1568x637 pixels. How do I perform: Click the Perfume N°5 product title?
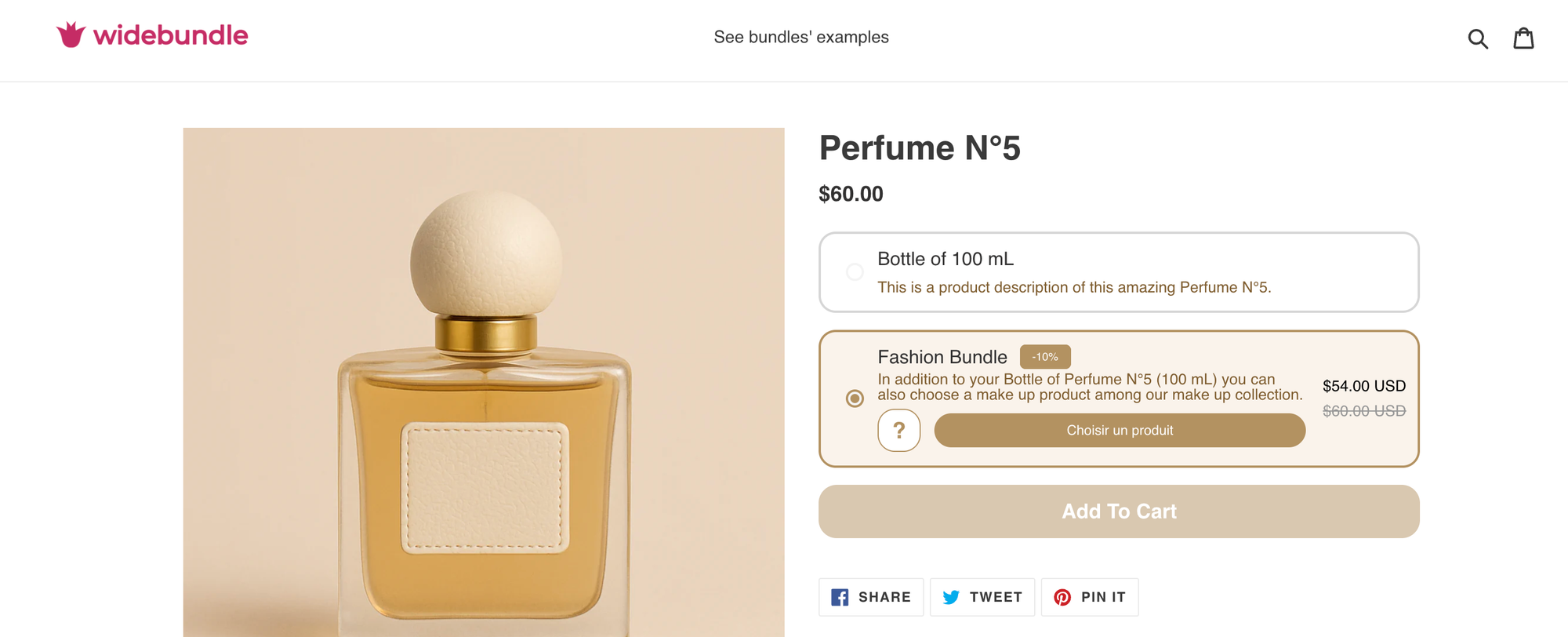(919, 148)
